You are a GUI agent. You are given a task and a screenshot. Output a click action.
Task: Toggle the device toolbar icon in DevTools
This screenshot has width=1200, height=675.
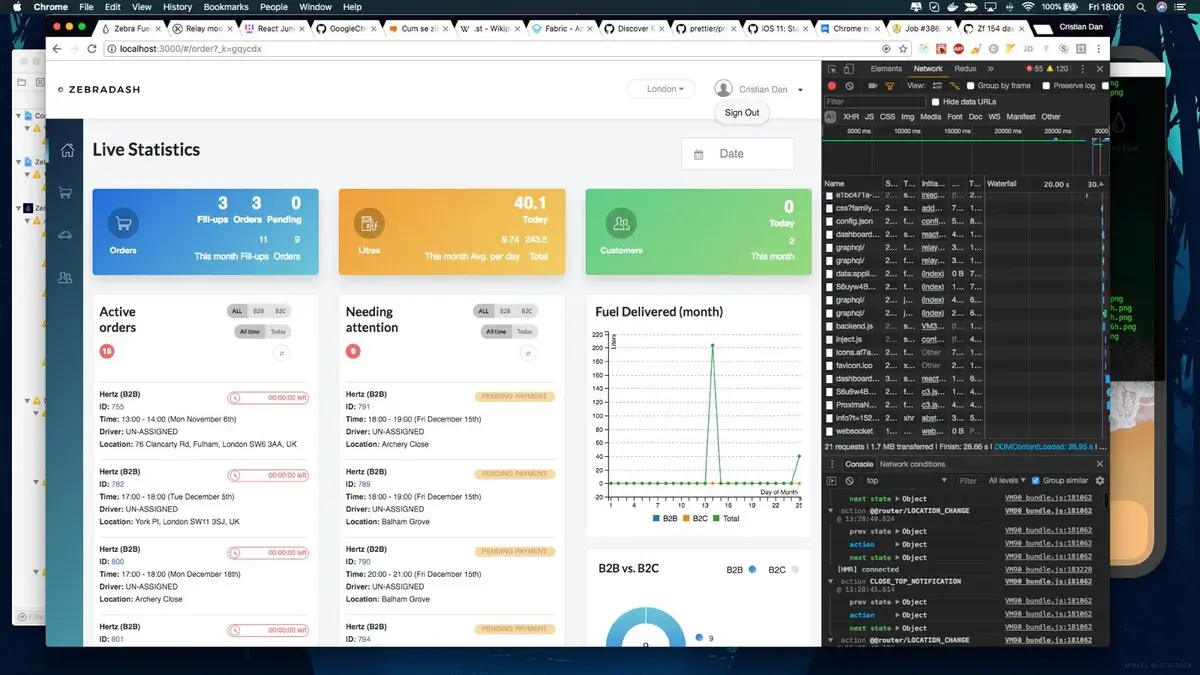(x=848, y=69)
